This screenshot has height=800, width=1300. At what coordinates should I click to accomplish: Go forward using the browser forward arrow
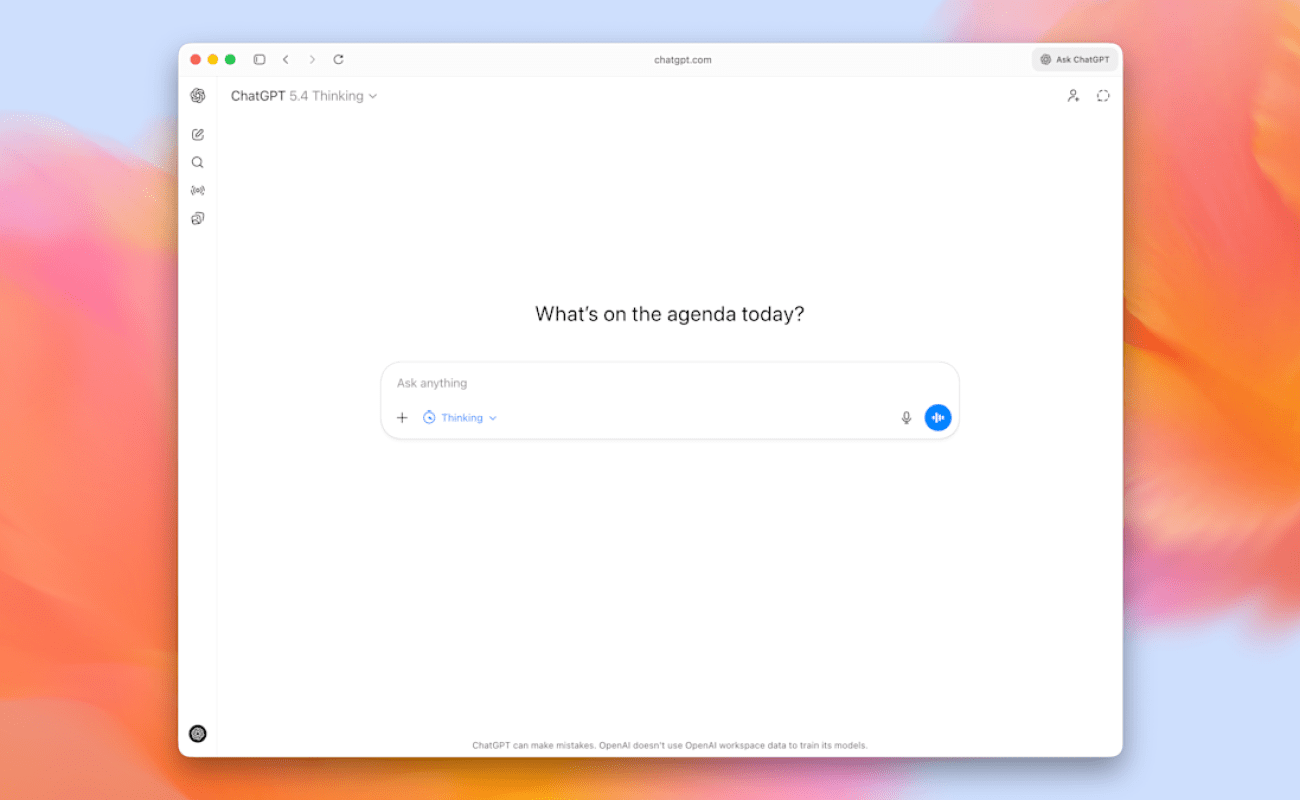tap(312, 60)
